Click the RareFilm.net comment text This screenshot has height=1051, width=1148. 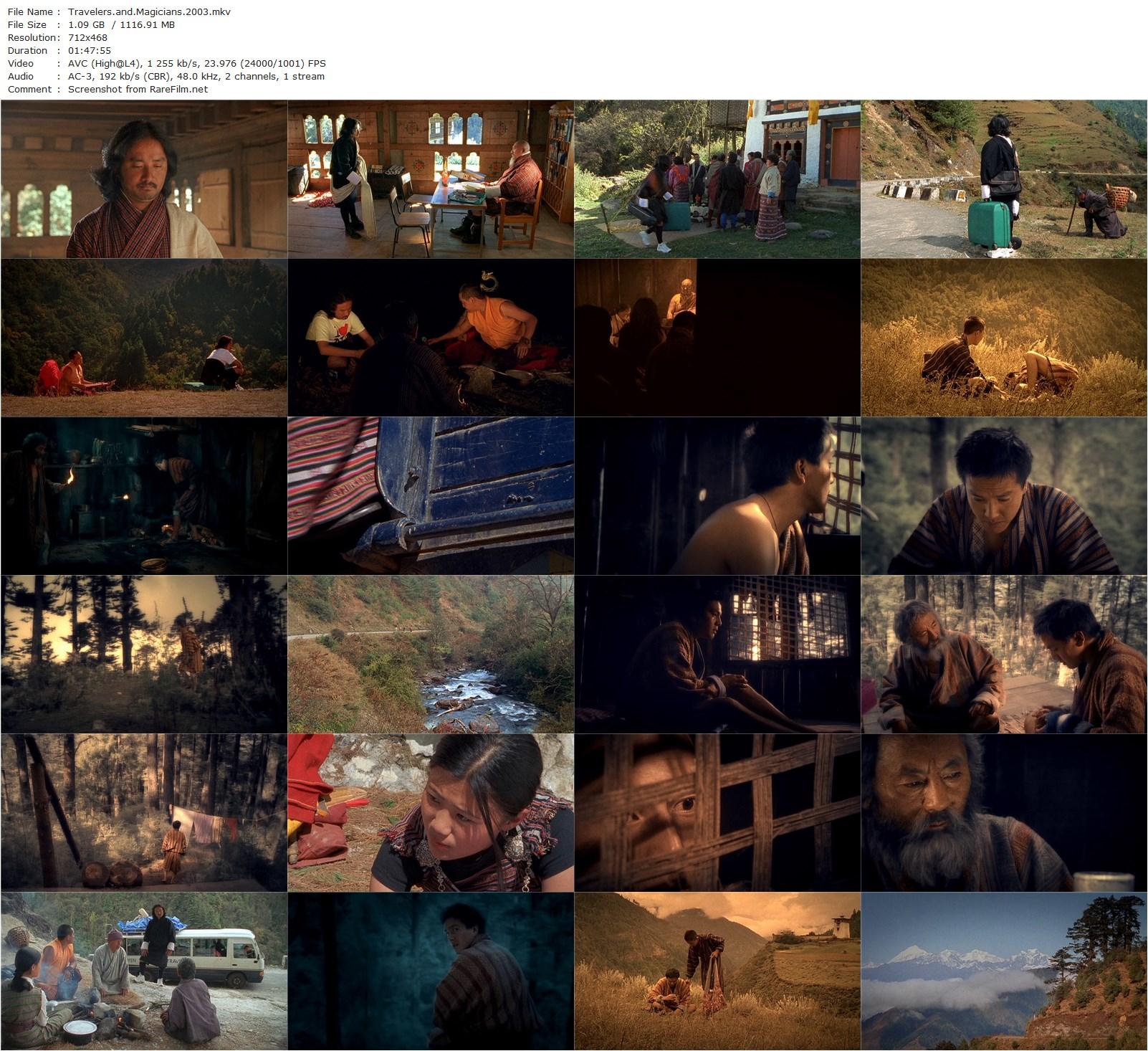click(x=138, y=89)
